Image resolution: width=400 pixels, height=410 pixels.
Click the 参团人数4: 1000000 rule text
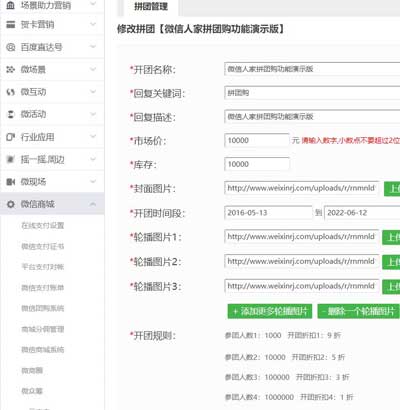point(259,397)
